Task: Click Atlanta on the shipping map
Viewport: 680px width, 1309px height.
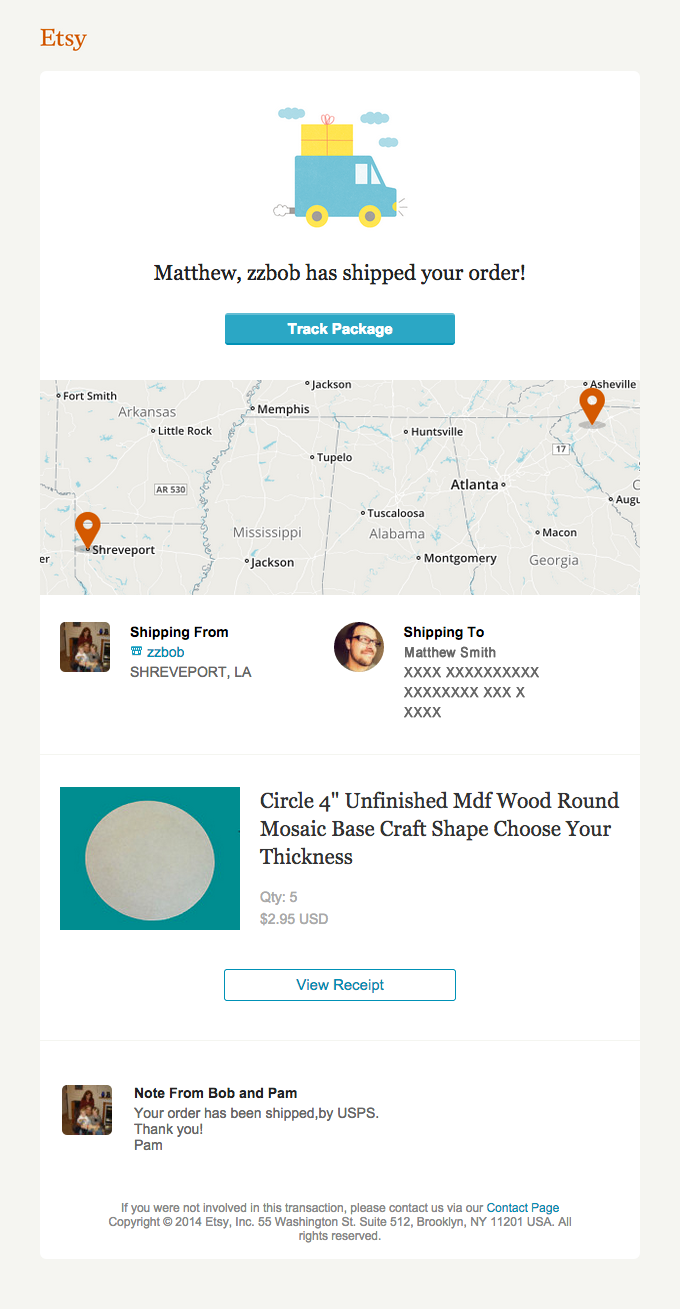Action: pos(474,484)
